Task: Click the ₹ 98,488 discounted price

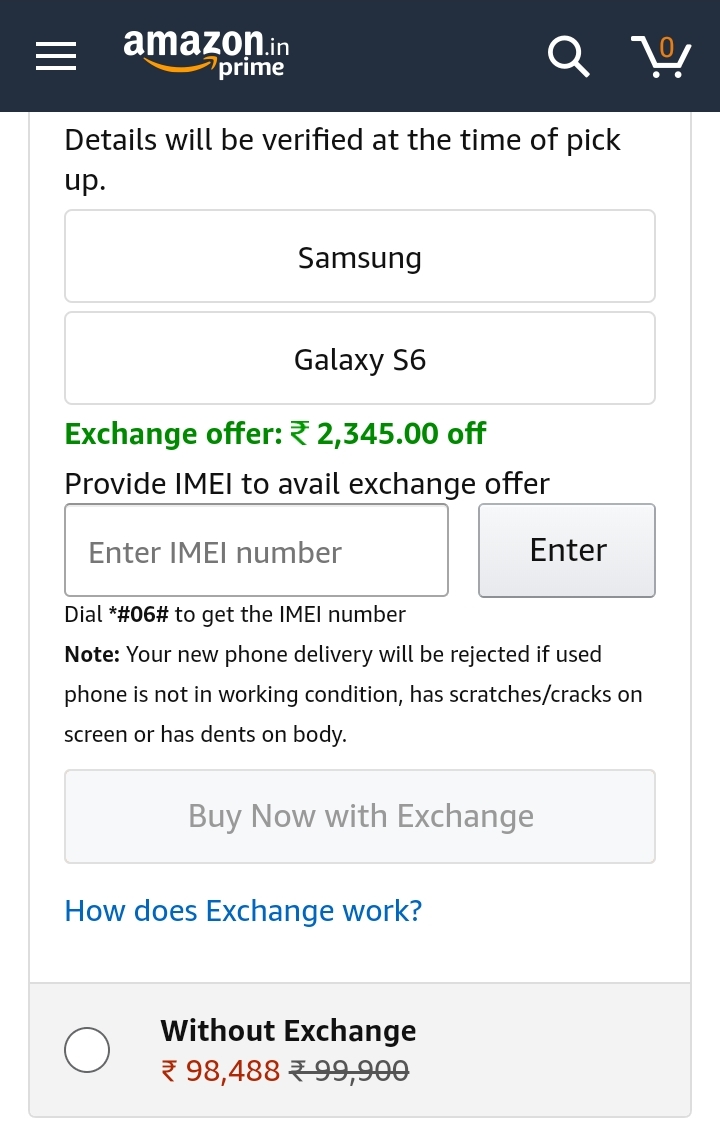Action: [x=220, y=1071]
